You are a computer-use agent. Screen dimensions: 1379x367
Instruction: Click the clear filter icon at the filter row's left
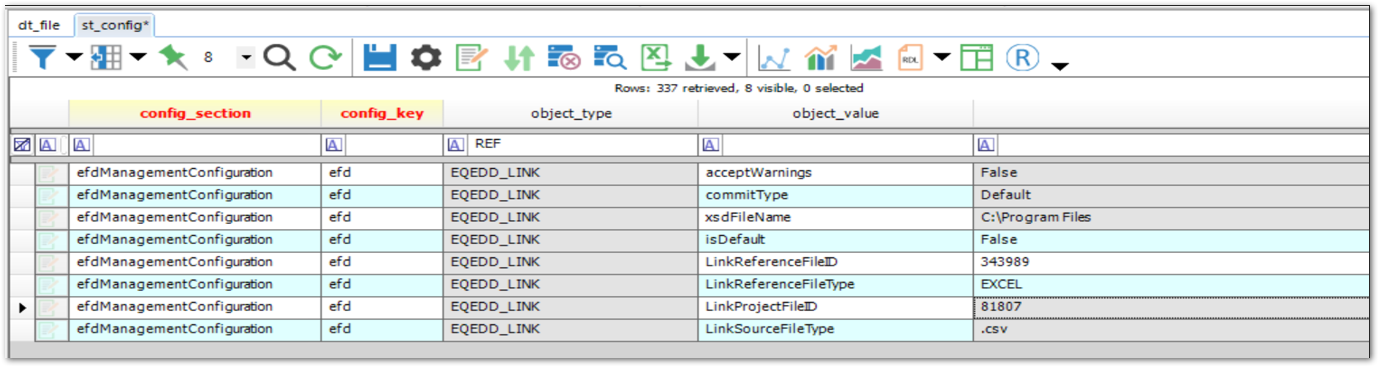click(22, 145)
